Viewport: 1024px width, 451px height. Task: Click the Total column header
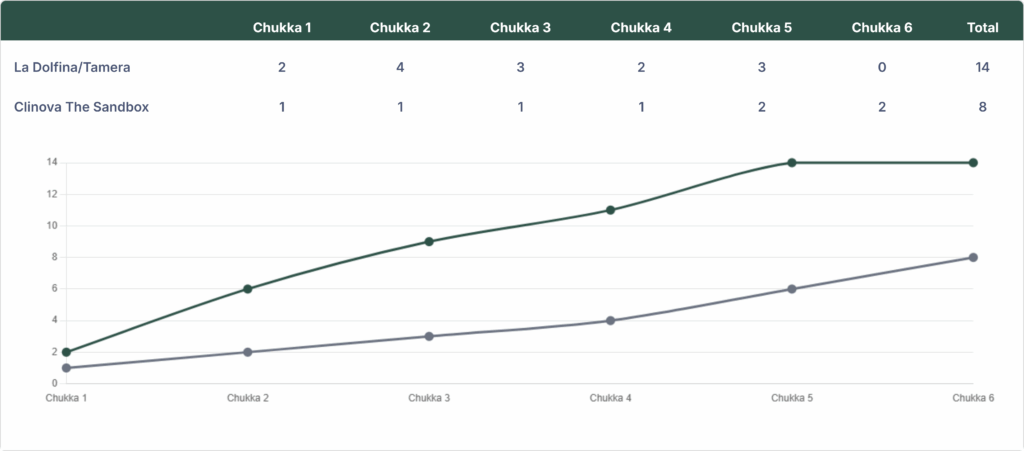click(983, 27)
